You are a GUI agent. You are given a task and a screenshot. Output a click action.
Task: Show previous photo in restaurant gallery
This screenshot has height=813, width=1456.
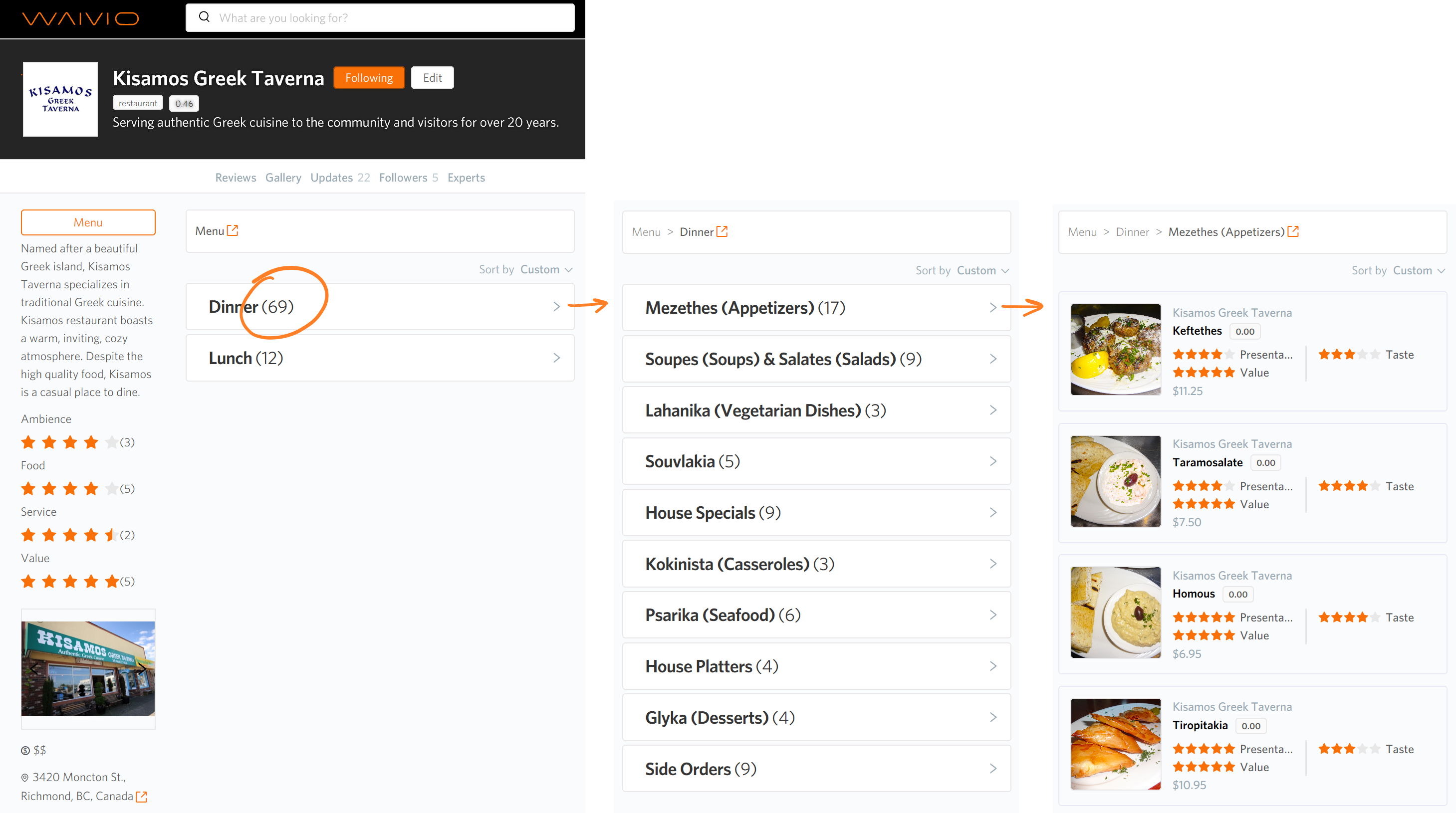(33, 669)
